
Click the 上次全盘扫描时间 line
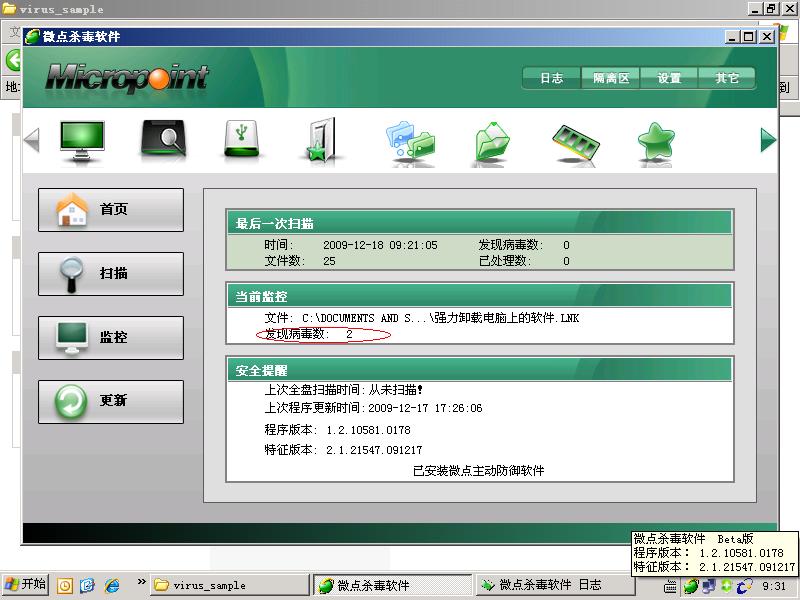[343, 390]
